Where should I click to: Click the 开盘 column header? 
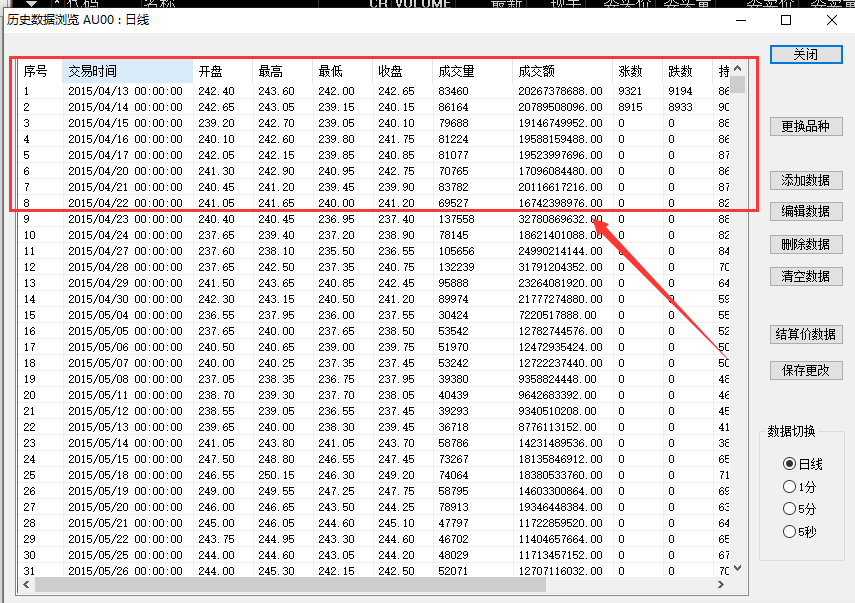coord(222,71)
